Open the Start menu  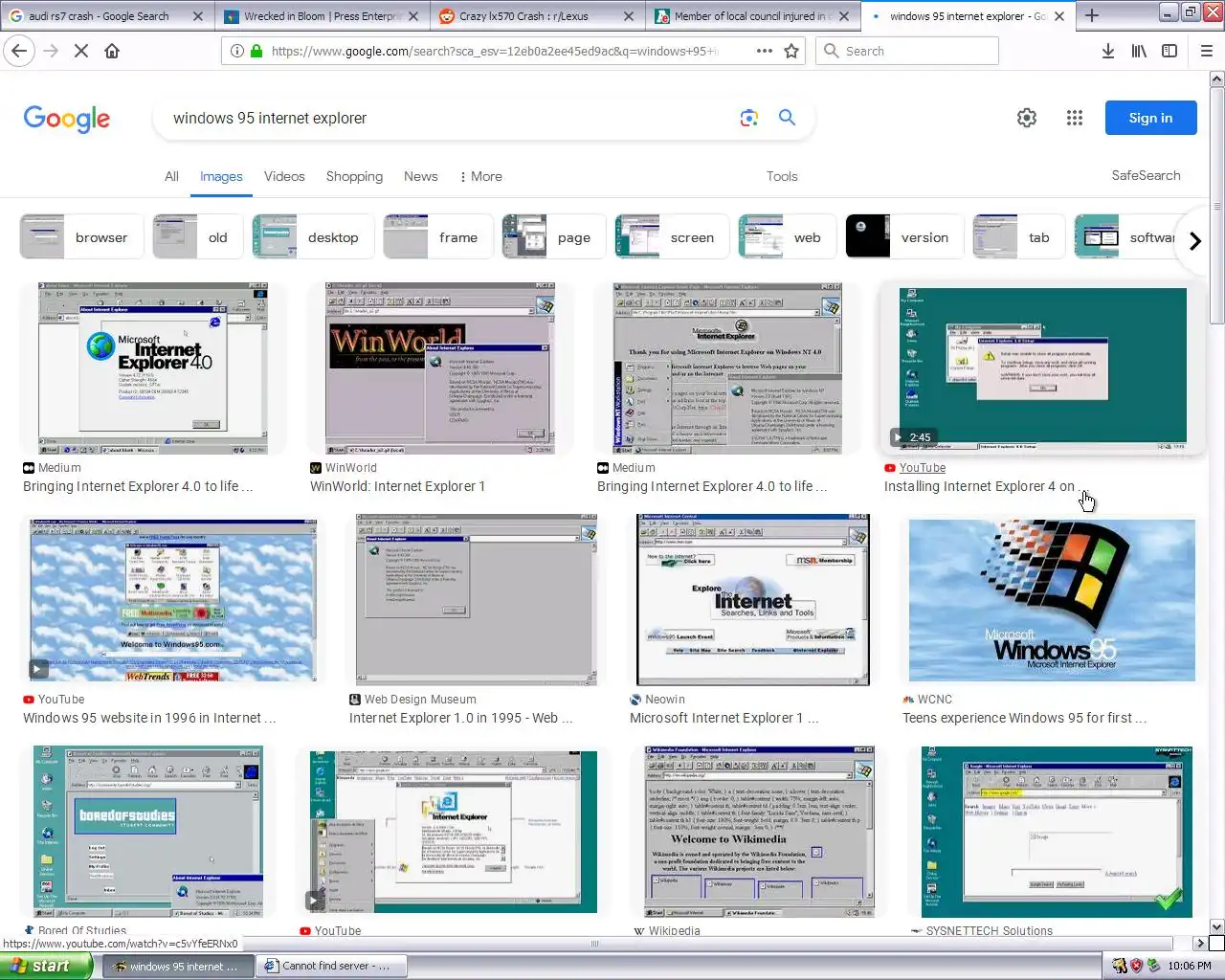pyautogui.click(x=46, y=966)
